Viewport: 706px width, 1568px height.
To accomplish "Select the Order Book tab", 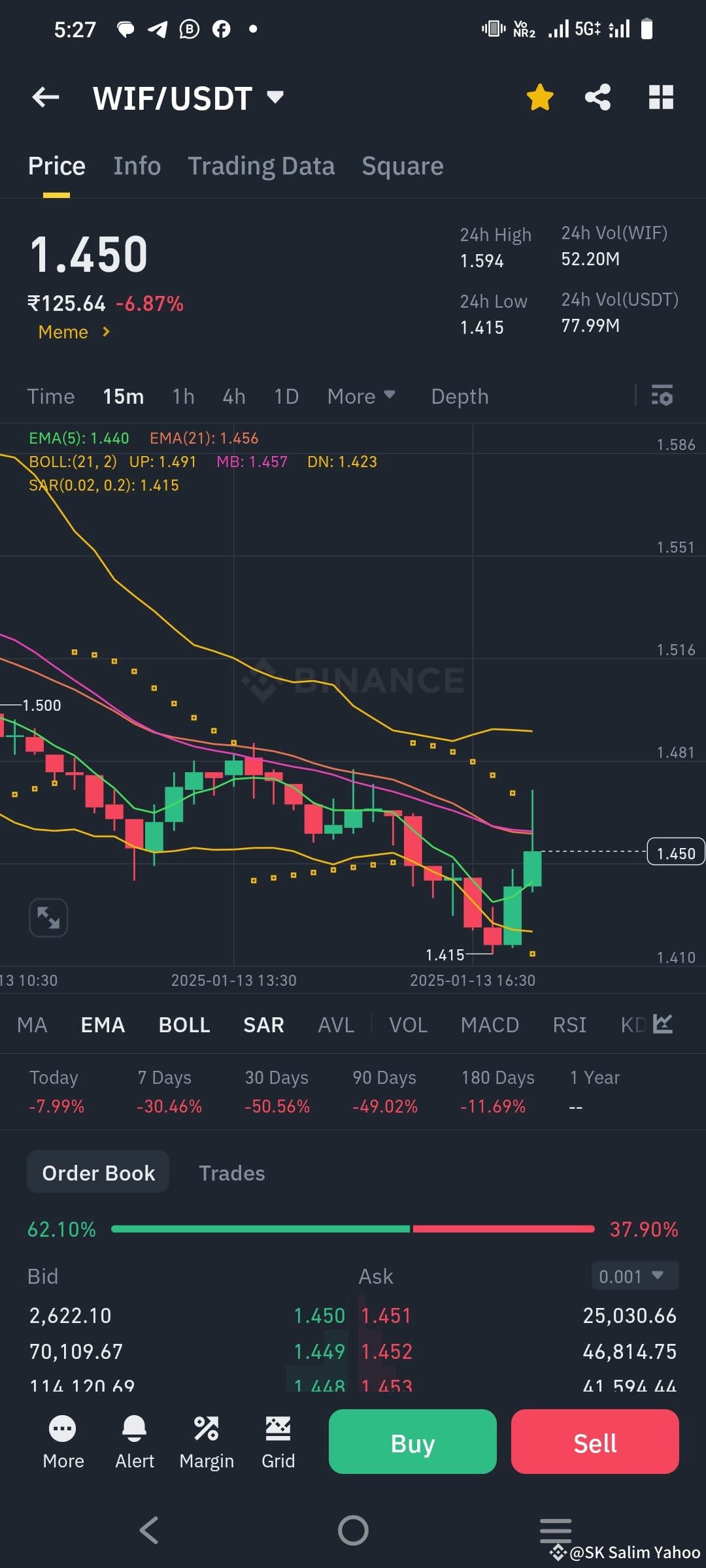I will coord(98,1173).
